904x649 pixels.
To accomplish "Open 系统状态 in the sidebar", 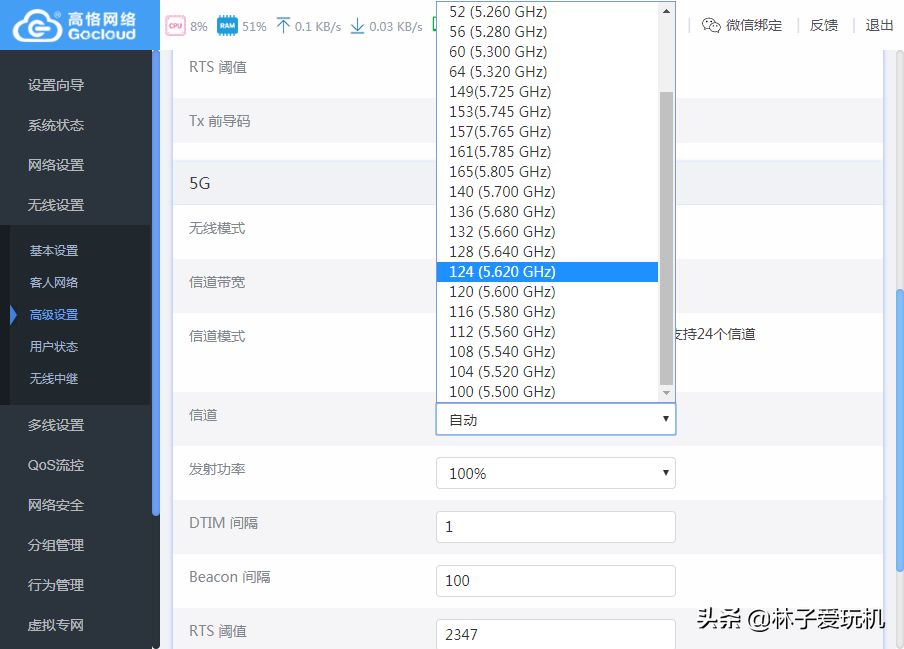I will pyautogui.click(x=56, y=124).
